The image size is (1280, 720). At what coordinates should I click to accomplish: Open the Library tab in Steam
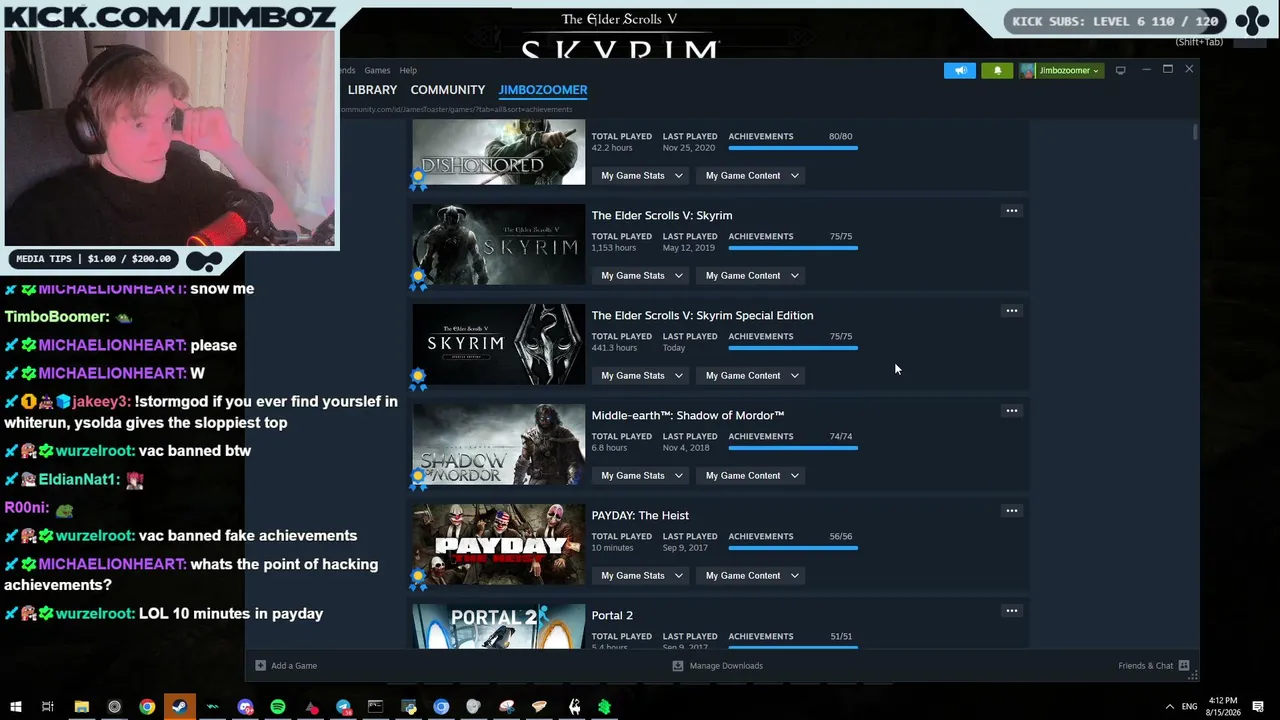pos(372,90)
